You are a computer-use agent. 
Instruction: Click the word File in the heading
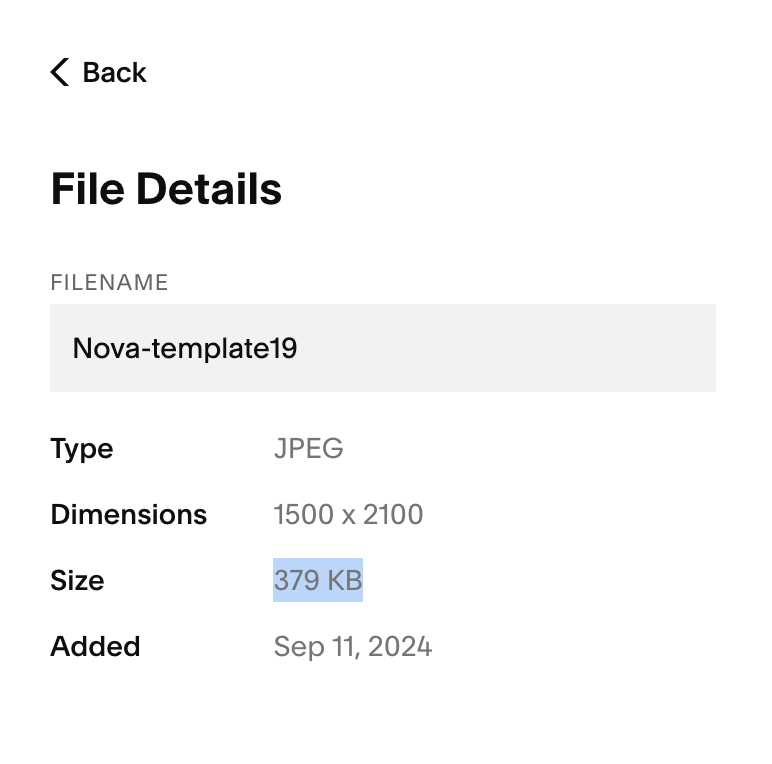coord(88,189)
